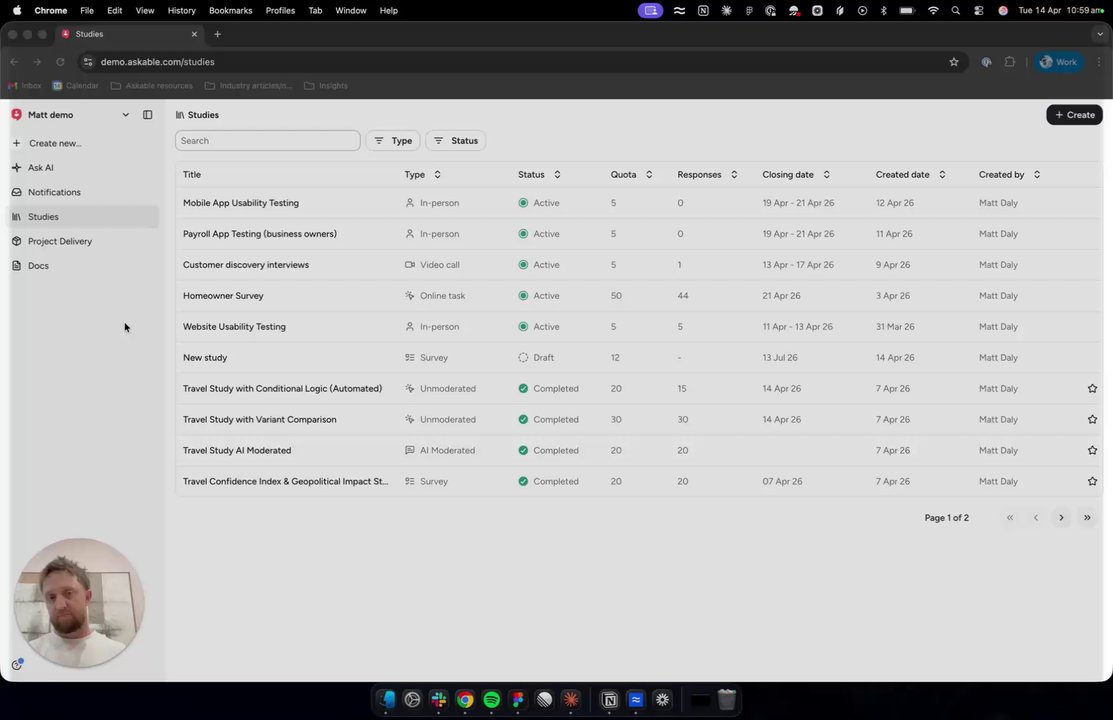The height and width of the screenshot is (720, 1113).
Task: Open the History menu
Action: point(181,11)
